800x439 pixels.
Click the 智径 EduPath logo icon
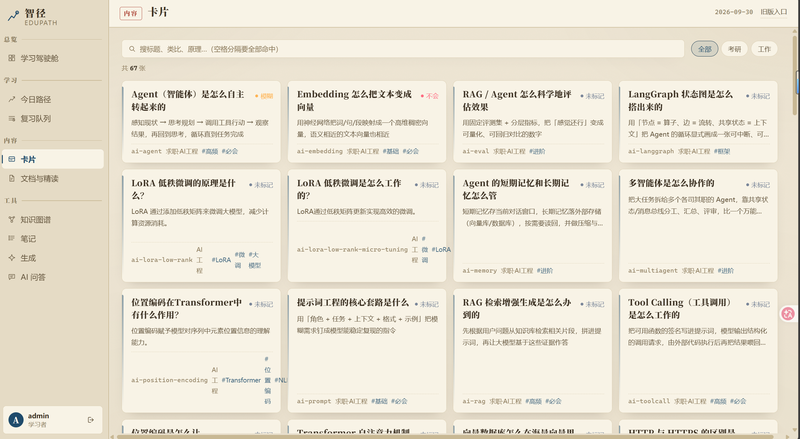(x=13, y=16)
